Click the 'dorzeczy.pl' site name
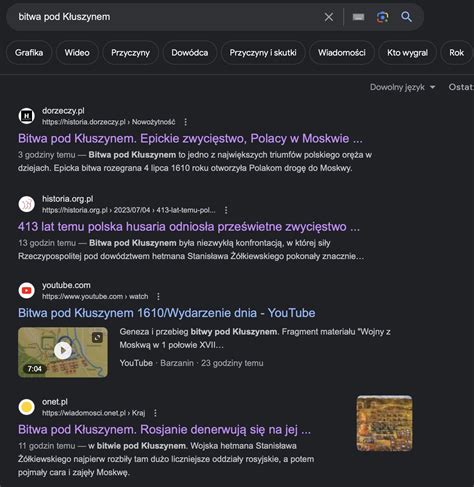Image resolution: width=474 pixels, height=487 pixels. coord(63,111)
